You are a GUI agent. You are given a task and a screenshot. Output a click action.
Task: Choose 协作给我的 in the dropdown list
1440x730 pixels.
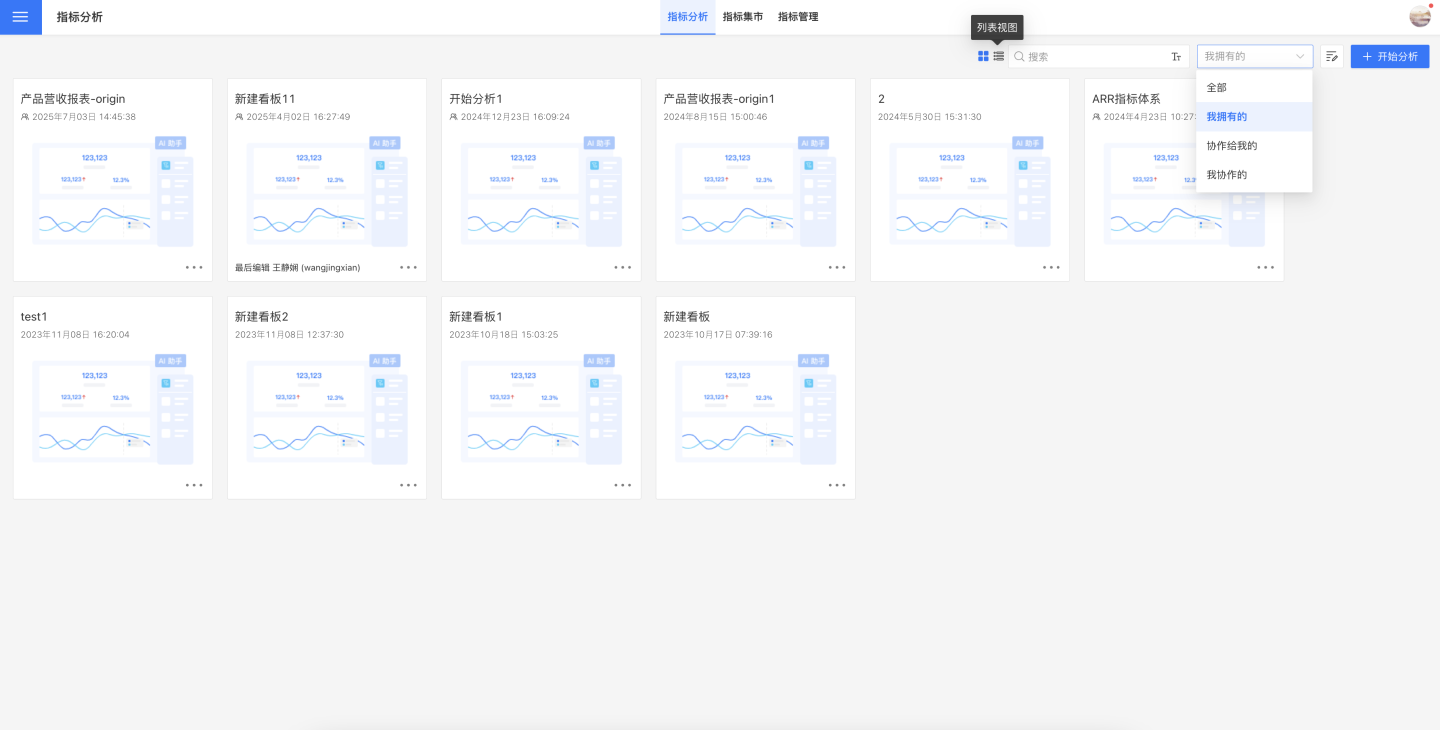coord(1231,146)
